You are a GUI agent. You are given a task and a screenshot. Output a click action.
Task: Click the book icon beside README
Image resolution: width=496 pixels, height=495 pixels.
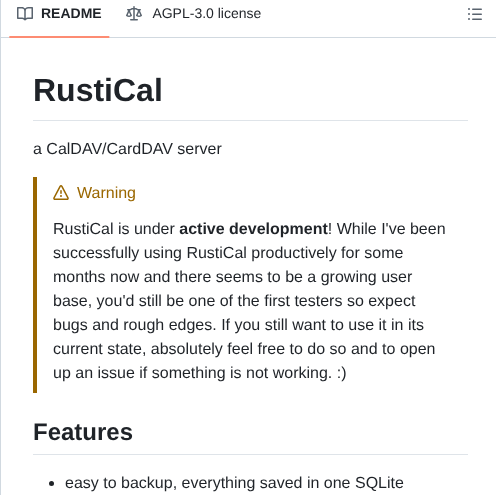tap(25, 14)
